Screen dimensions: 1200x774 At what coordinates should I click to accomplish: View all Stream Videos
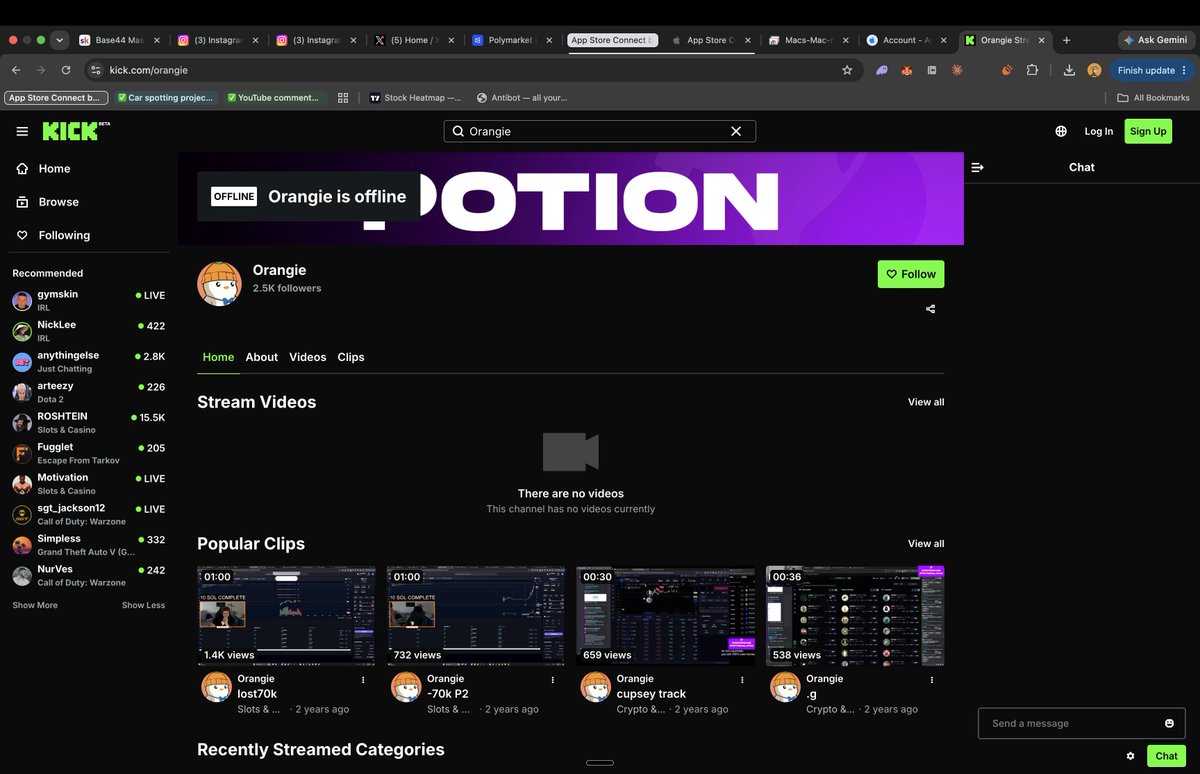tap(926, 402)
